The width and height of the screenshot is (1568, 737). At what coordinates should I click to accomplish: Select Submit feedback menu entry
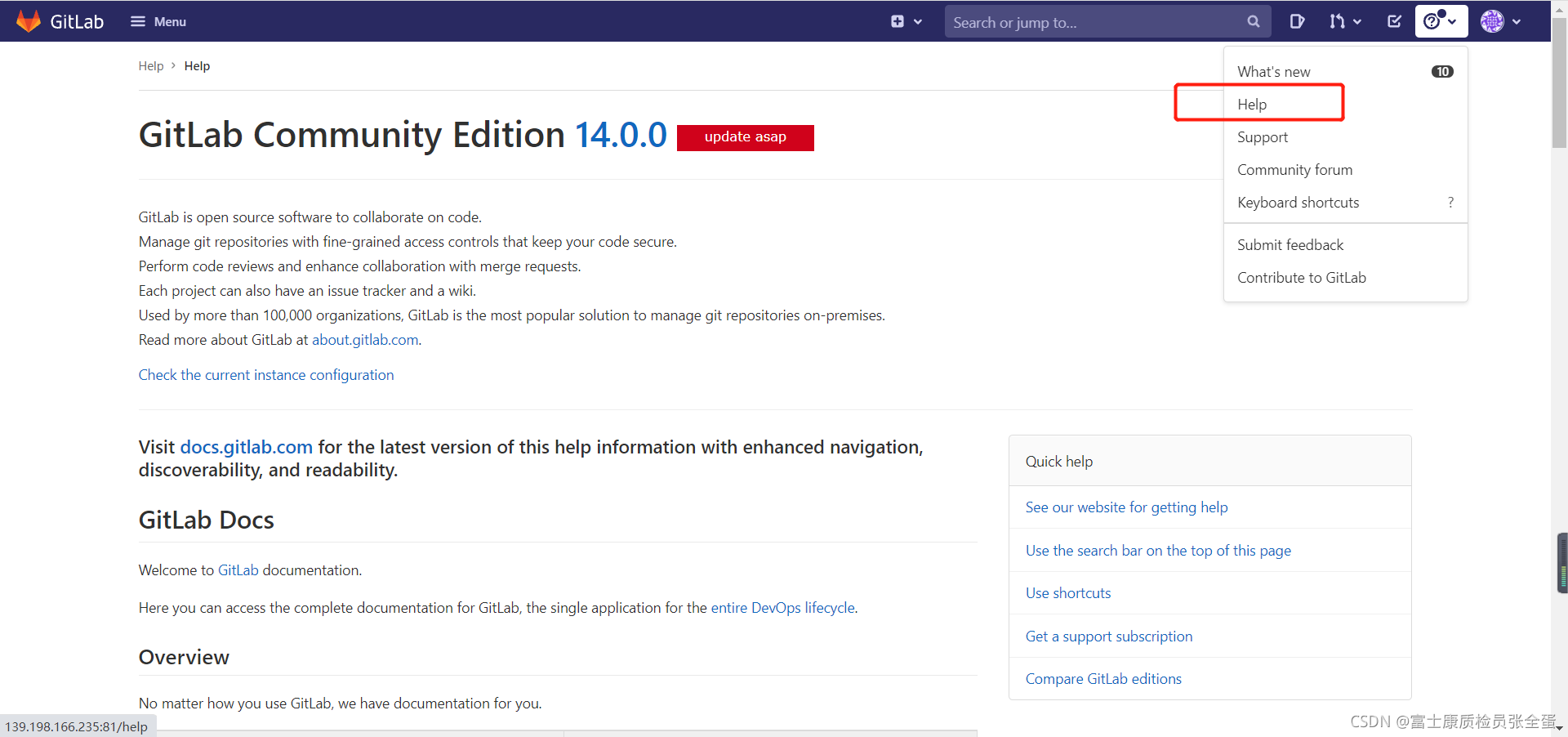[x=1346, y=245]
